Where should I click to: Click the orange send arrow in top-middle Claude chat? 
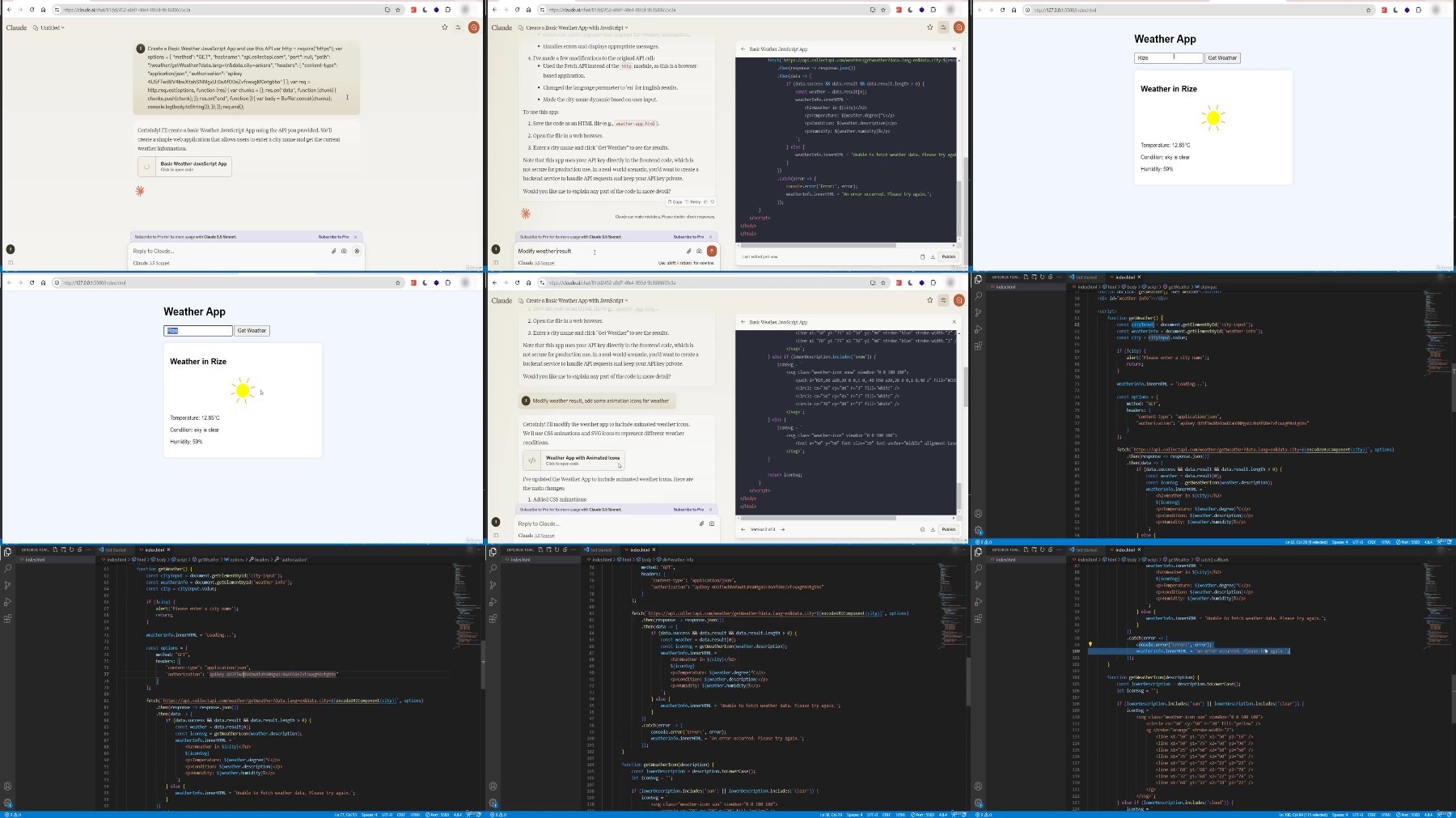pyautogui.click(x=711, y=251)
